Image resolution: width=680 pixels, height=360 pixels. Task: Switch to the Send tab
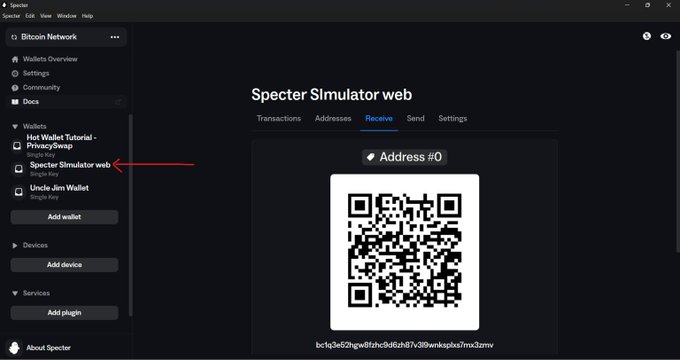tap(415, 118)
